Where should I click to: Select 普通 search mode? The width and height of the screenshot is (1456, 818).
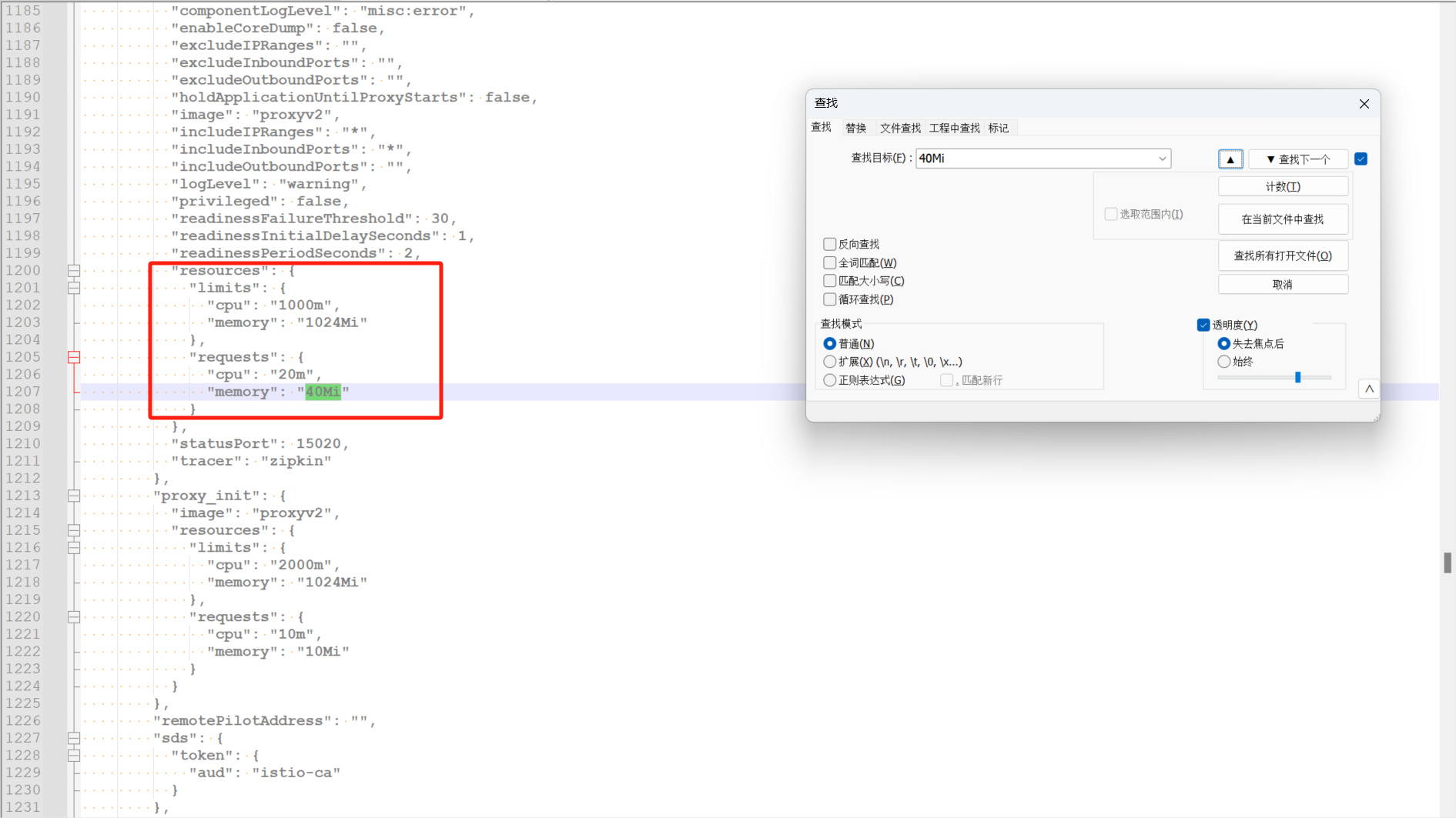coord(829,343)
